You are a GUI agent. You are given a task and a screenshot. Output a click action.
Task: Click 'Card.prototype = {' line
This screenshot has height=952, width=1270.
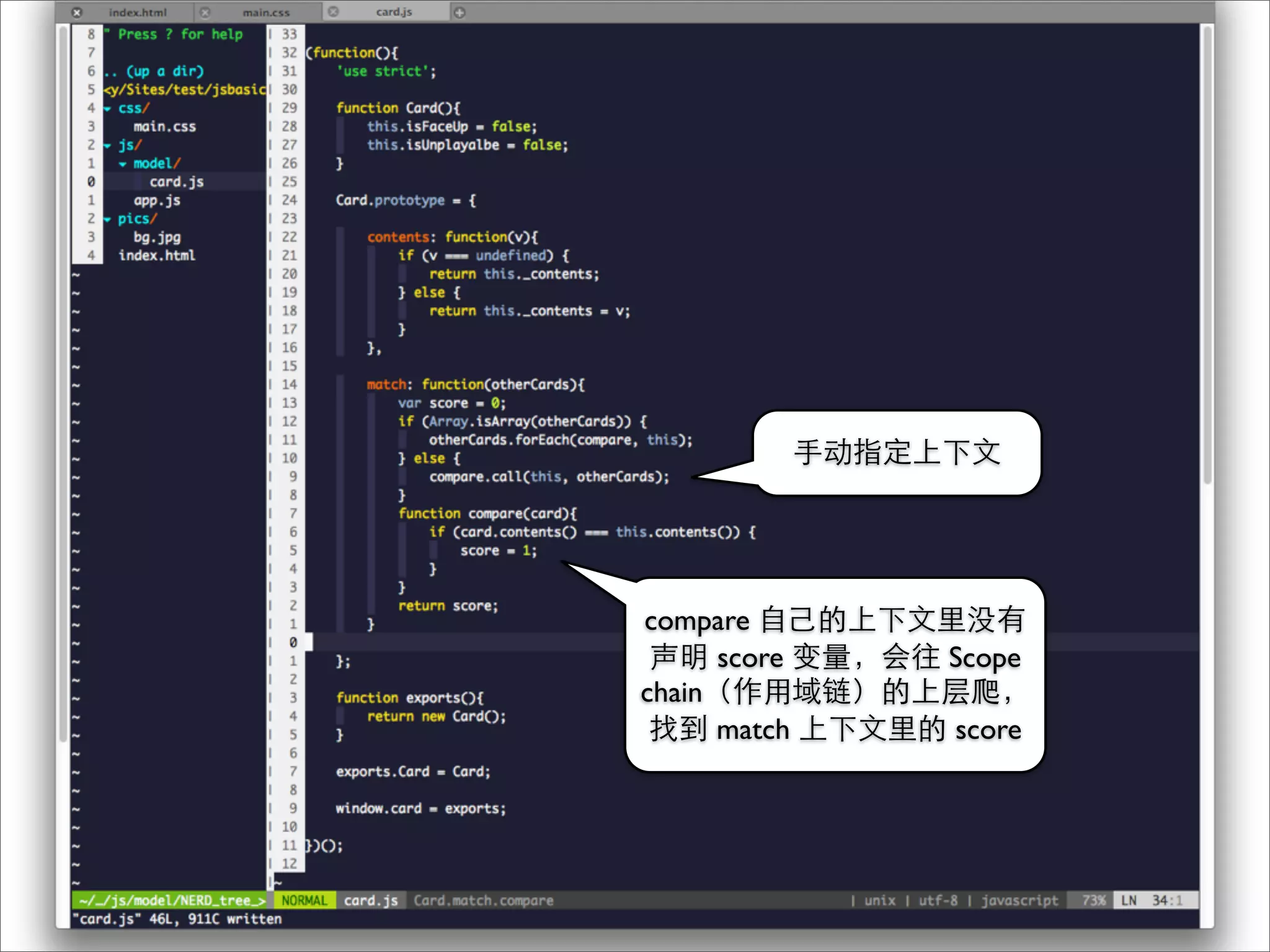[x=406, y=201]
